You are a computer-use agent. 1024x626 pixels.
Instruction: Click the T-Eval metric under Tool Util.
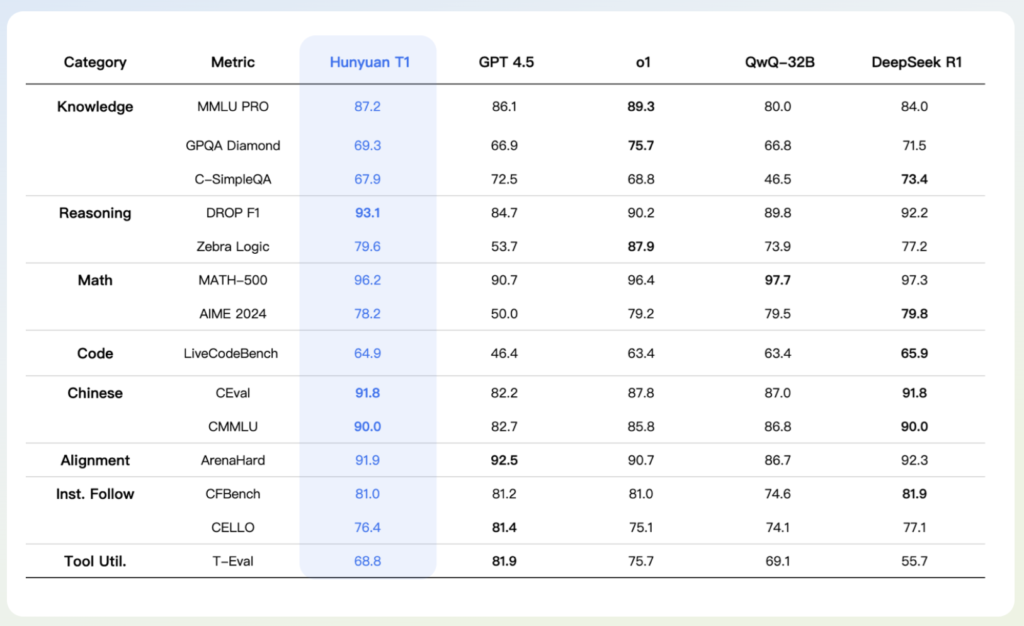click(232, 561)
